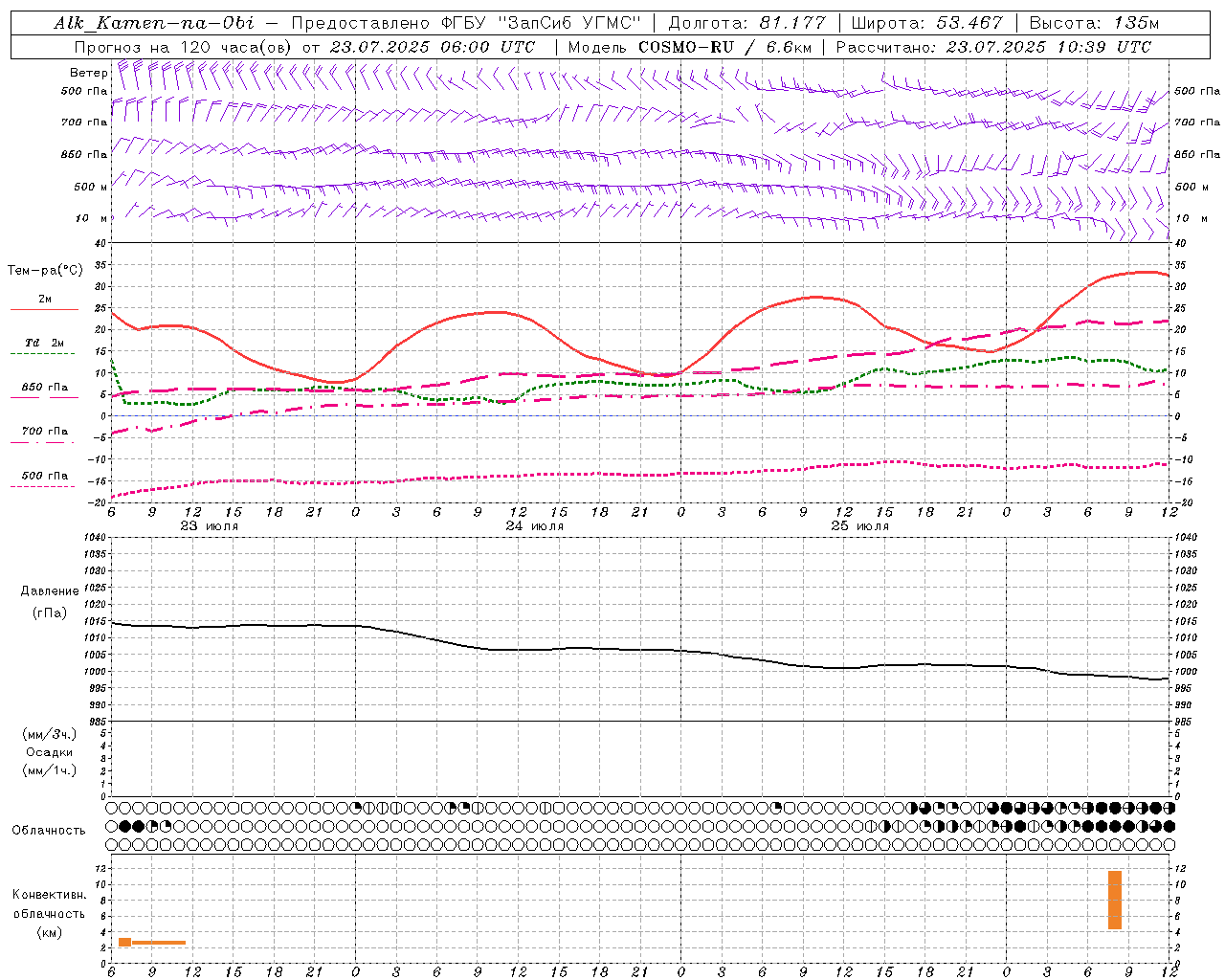
Task: Click the Тем-ра(°C) panel label
Action: point(45,271)
